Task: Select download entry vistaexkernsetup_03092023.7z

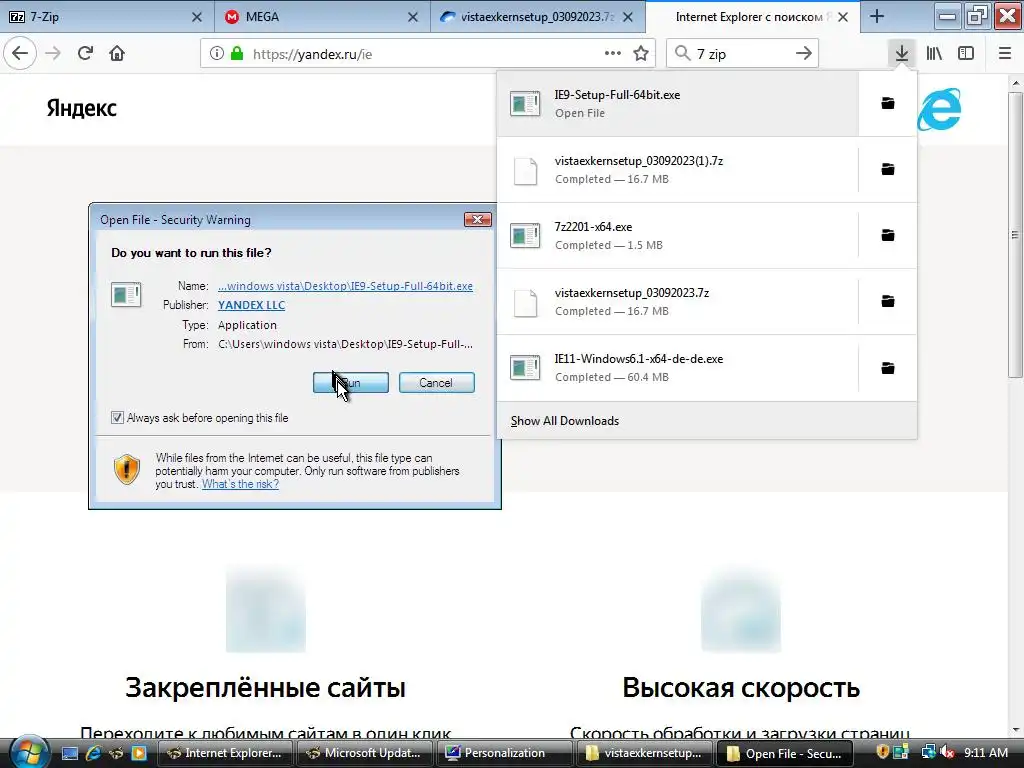Action: [677, 301]
